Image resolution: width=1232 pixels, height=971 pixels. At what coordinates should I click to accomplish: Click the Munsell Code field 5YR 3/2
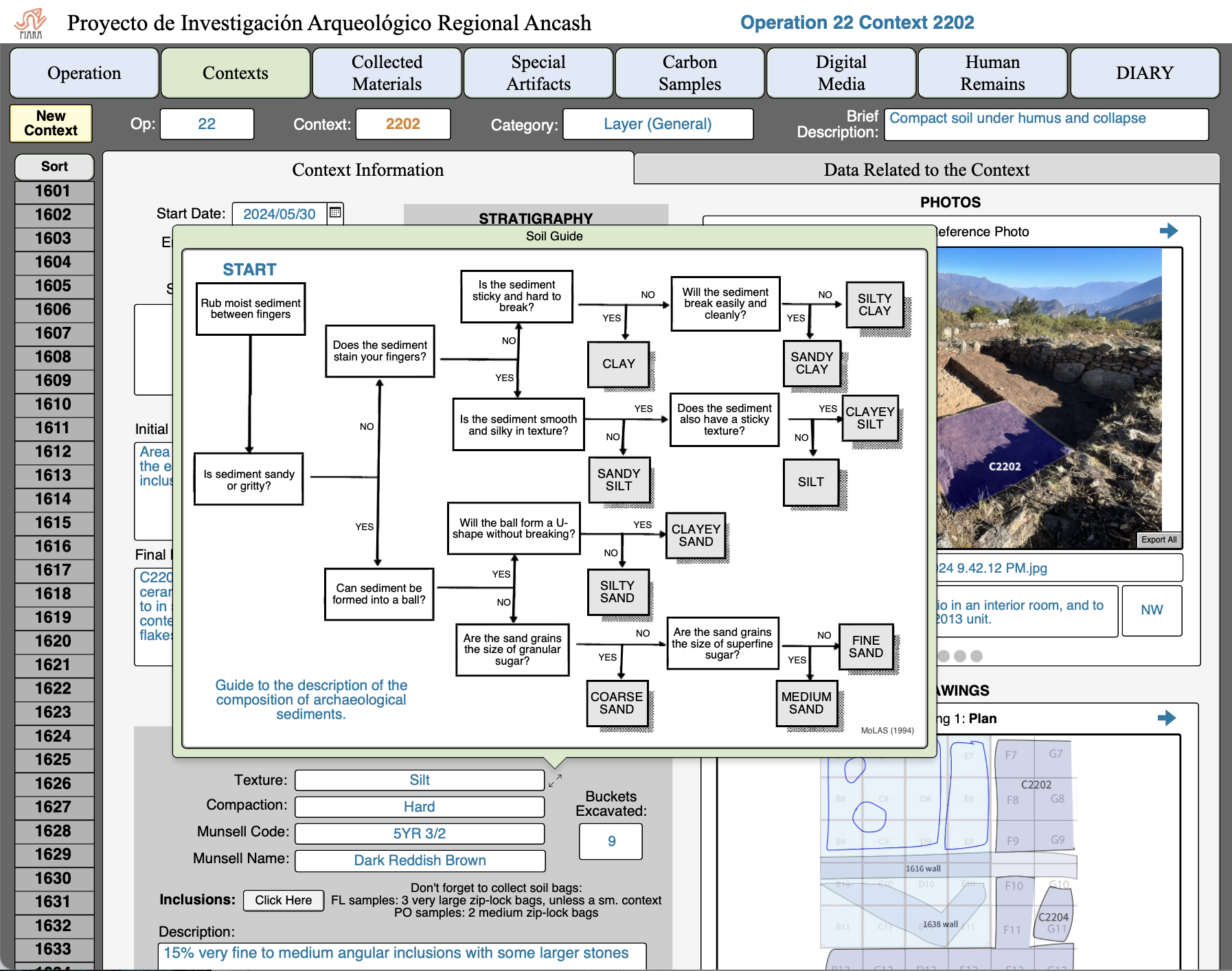[x=420, y=834]
